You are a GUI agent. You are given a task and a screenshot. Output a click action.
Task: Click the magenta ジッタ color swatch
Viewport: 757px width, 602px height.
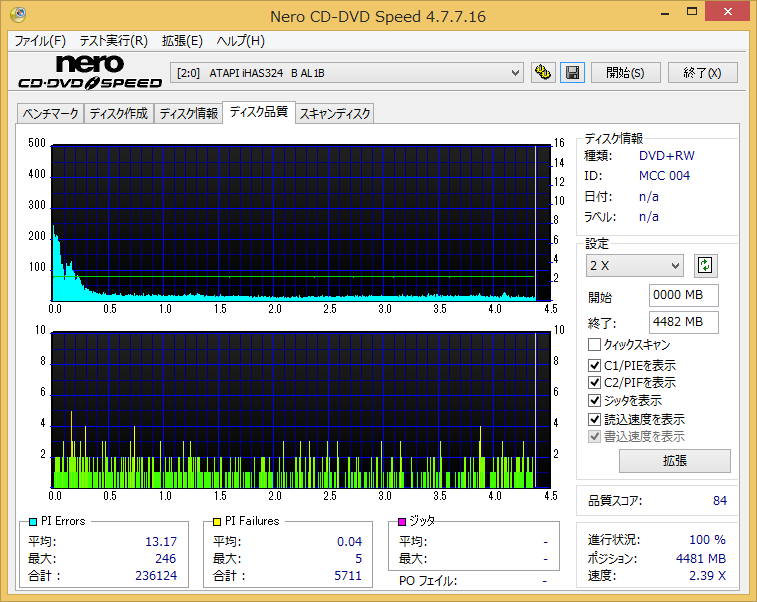[402, 521]
